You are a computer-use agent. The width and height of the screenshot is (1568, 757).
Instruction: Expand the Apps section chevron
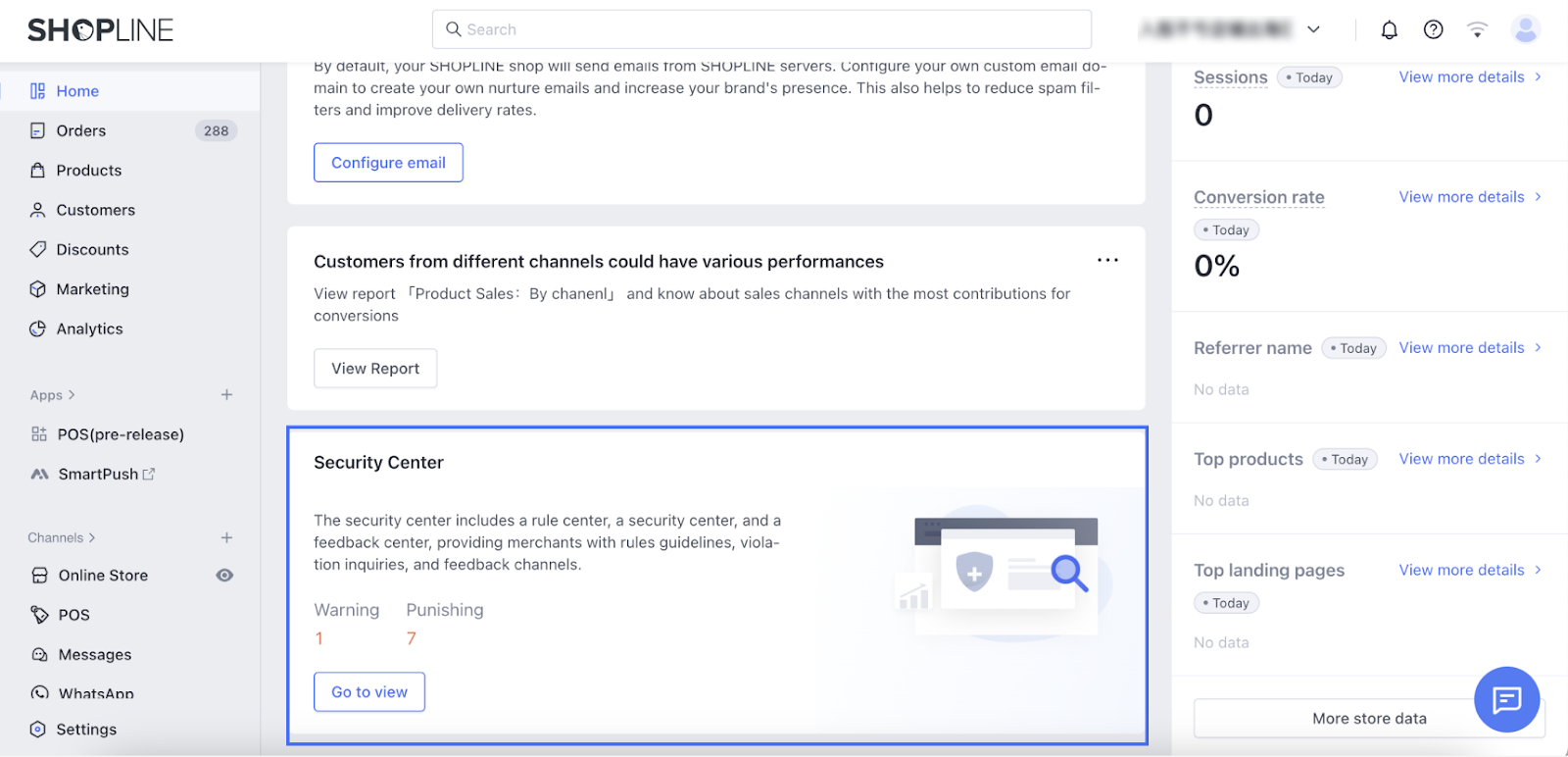[72, 395]
